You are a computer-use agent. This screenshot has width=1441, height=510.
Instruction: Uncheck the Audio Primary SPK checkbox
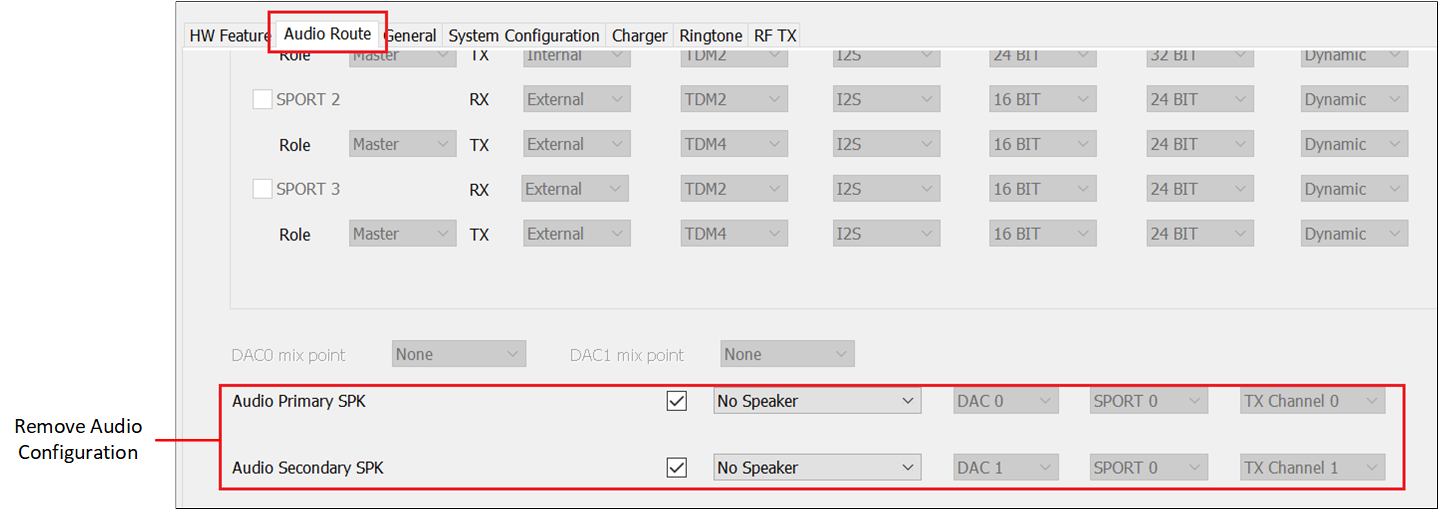tap(677, 401)
